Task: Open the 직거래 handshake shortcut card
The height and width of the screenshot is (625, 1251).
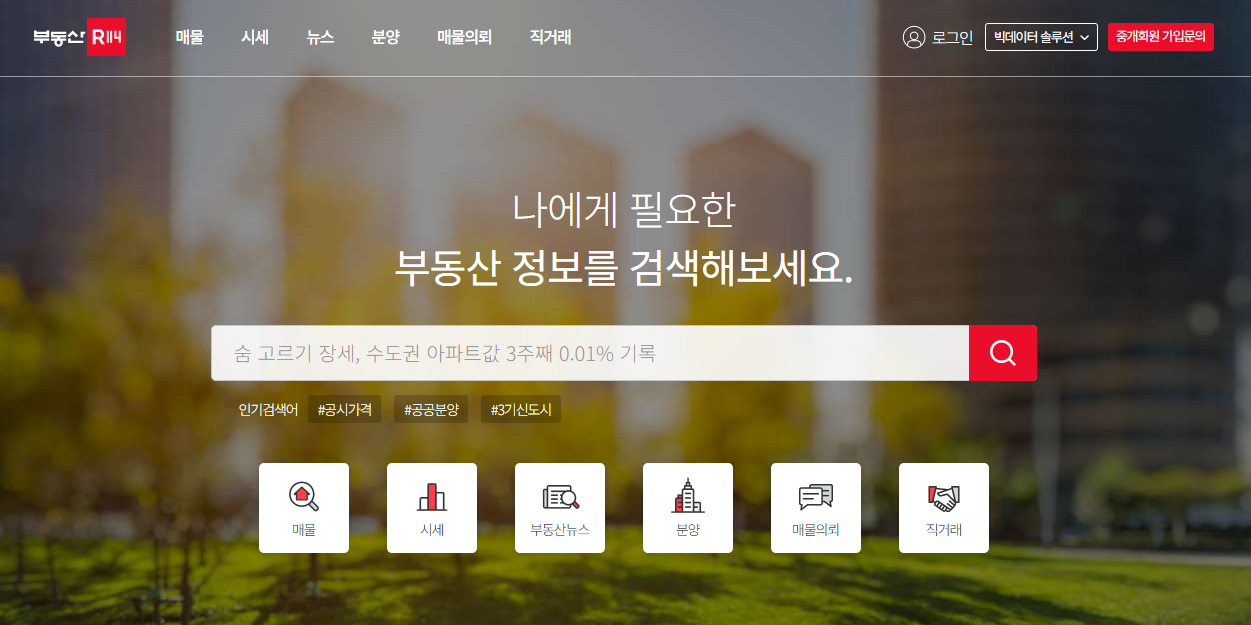Action: [944, 508]
